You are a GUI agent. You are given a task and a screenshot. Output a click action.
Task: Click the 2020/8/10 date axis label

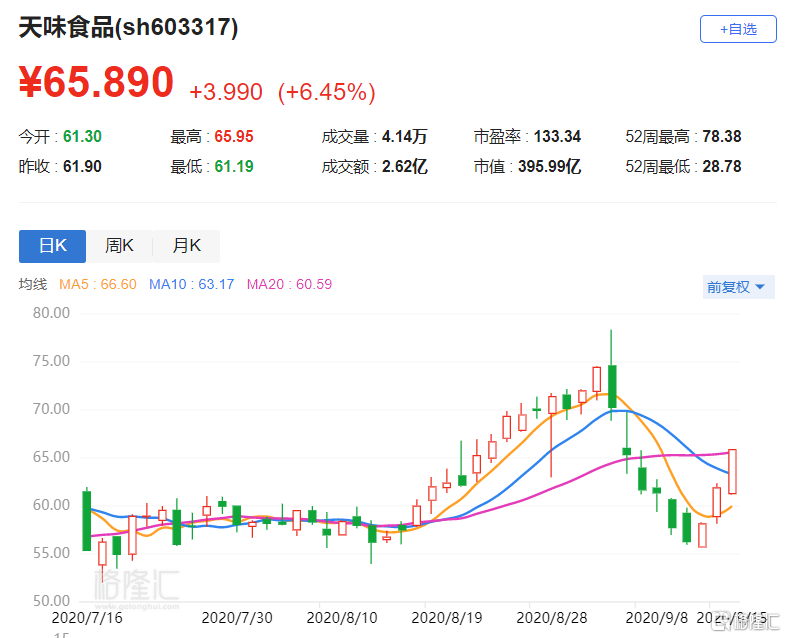point(342,618)
